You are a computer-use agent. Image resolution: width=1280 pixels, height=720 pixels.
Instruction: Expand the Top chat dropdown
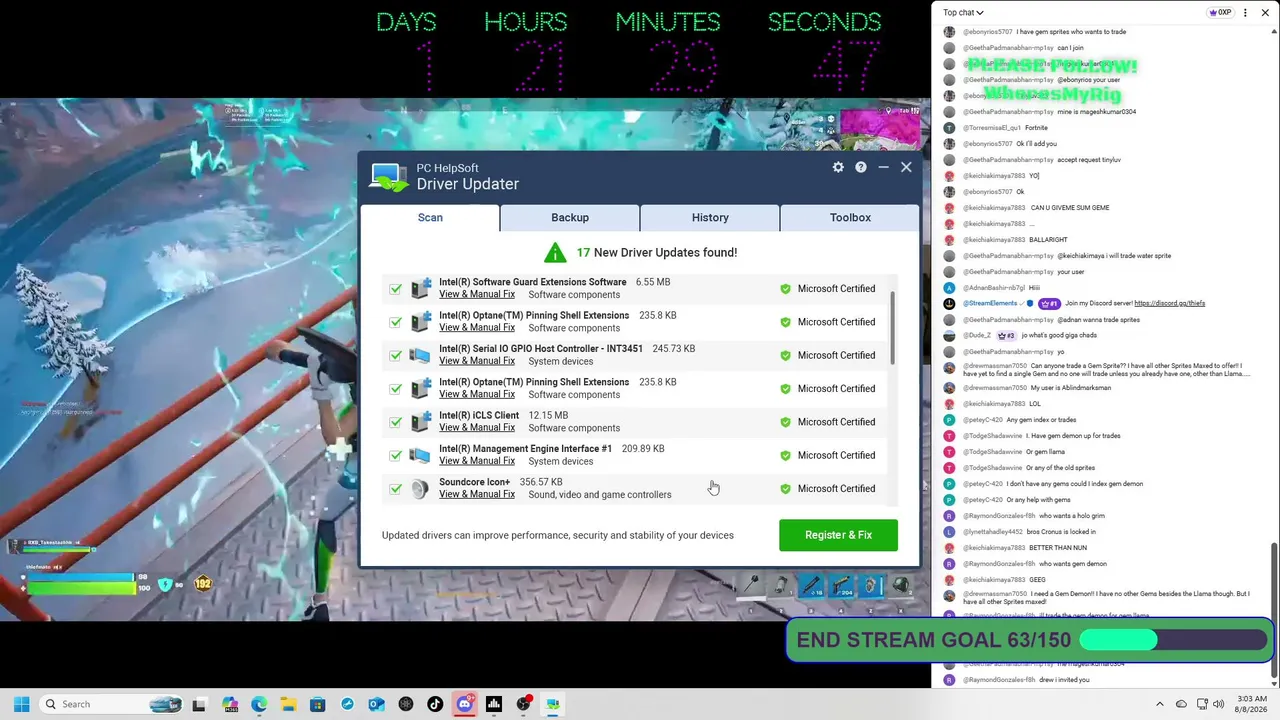click(963, 13)
